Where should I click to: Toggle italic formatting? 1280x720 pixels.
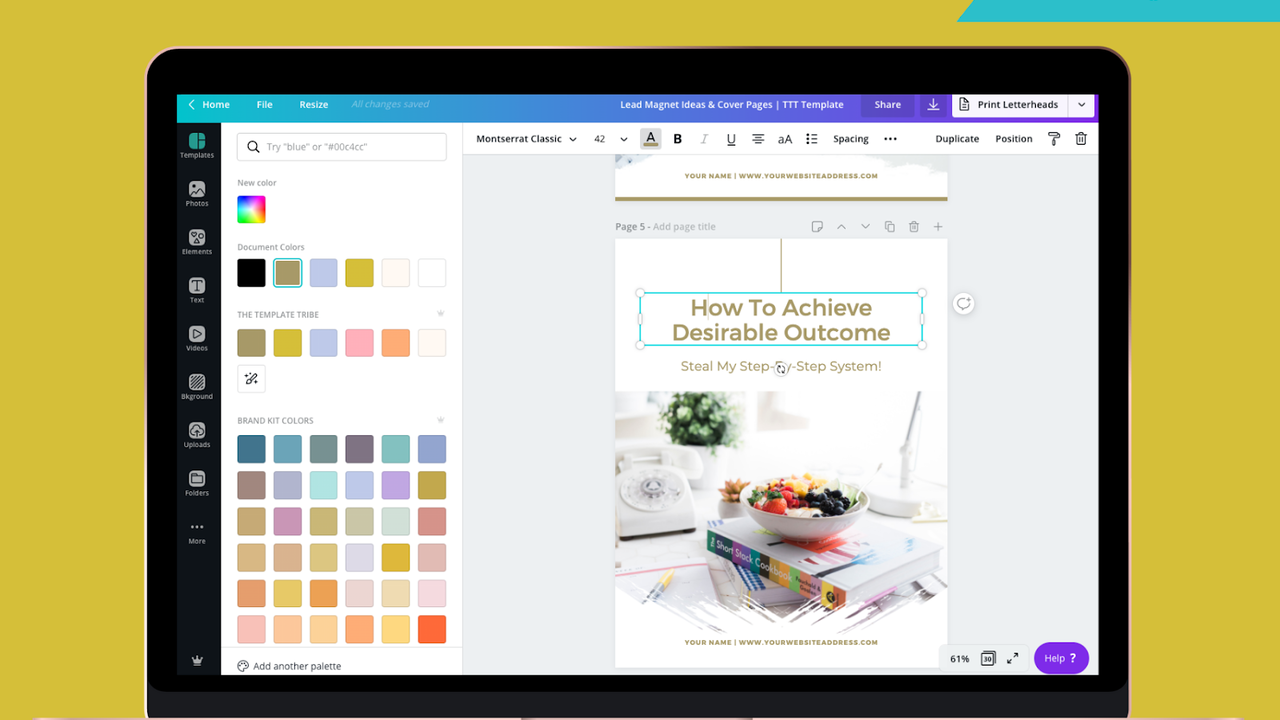[x=704, y=139]
